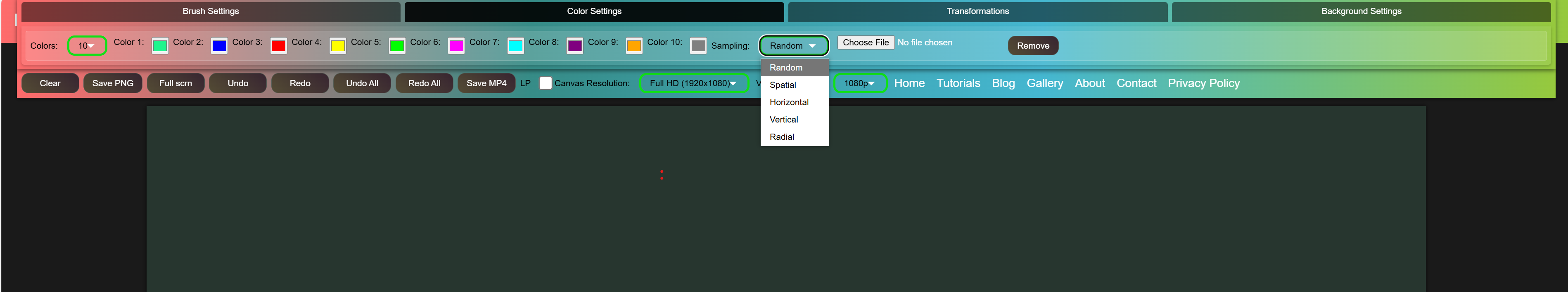
Task: Open the Color 8 purple swatch
Action: click(574, 46)
